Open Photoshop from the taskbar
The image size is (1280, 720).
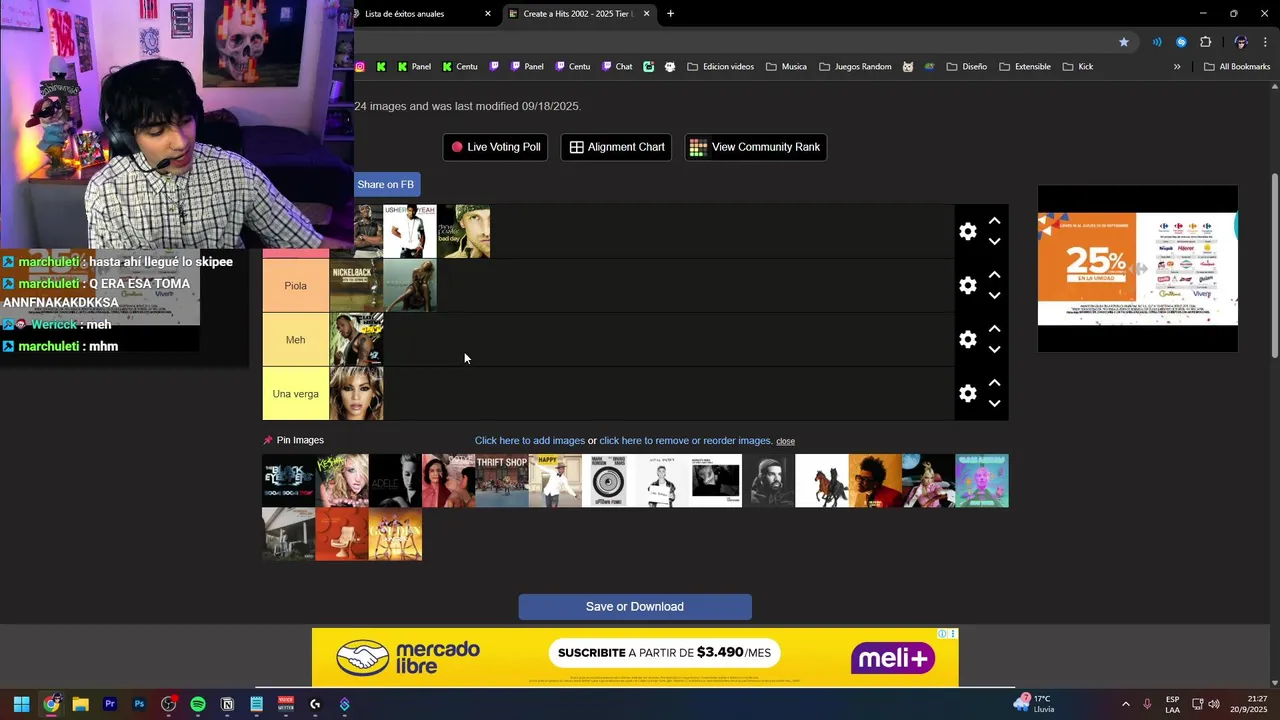139,704
